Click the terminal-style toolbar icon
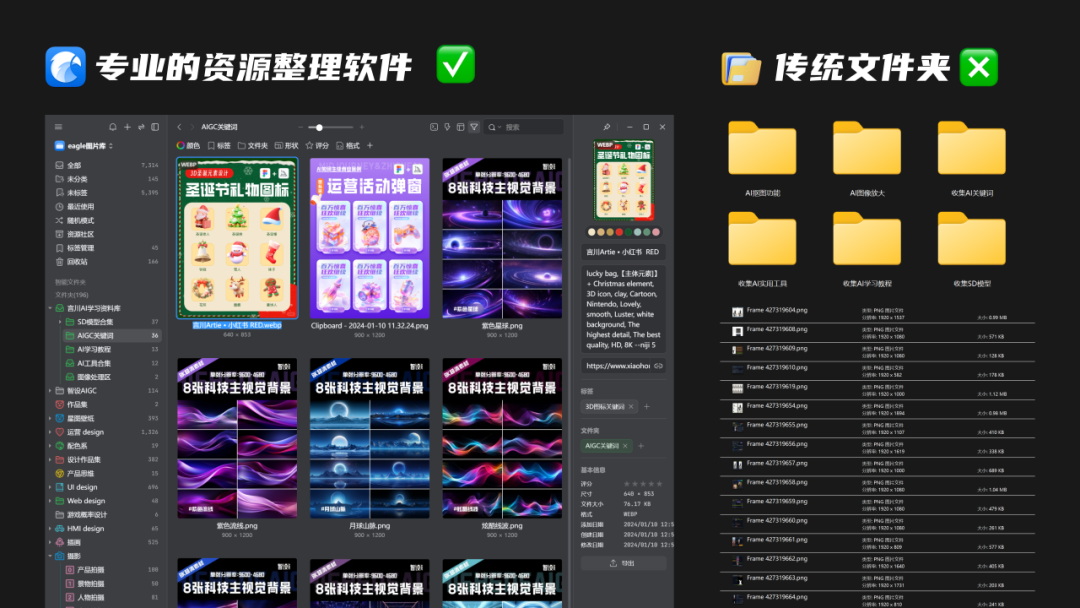 coord(434,127)
